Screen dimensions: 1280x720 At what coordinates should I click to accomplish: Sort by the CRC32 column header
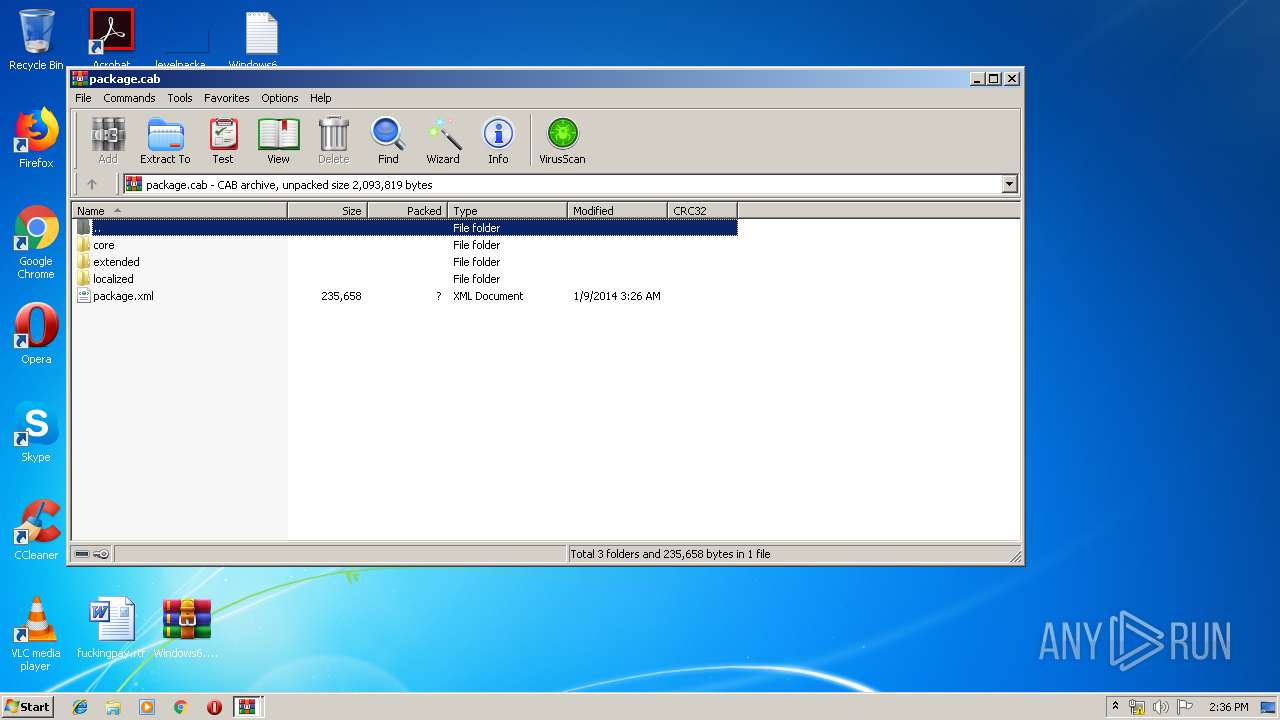coord(702,210)
